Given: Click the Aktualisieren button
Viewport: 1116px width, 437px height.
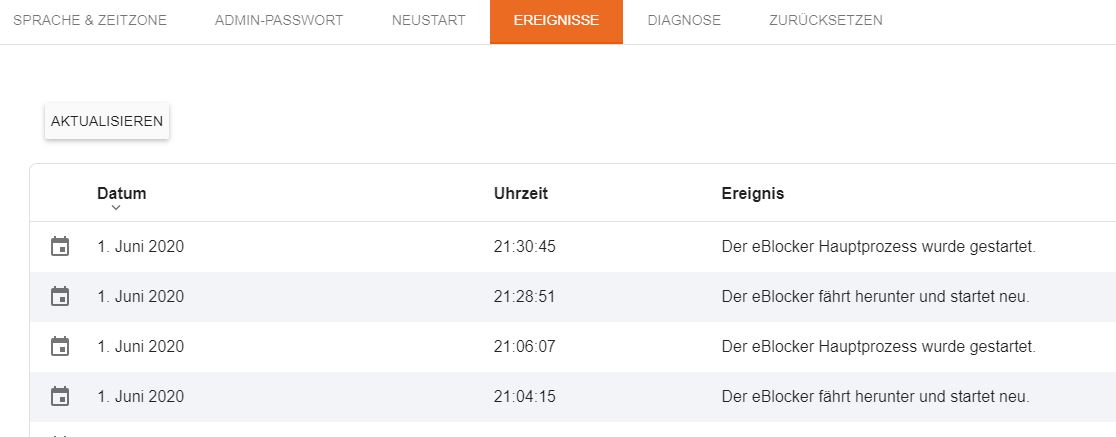Looking at the screenshot, I should click(107, 121).
